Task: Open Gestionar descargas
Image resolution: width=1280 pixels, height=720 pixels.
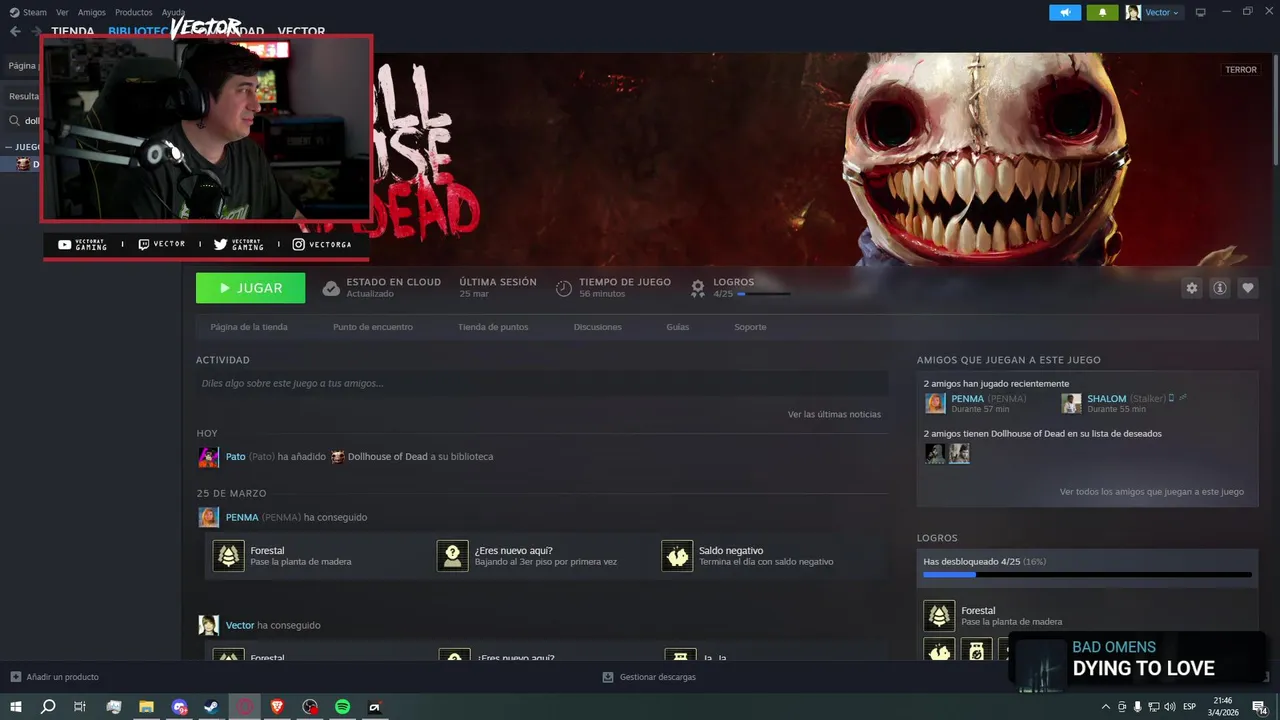Action: [649, 677]
